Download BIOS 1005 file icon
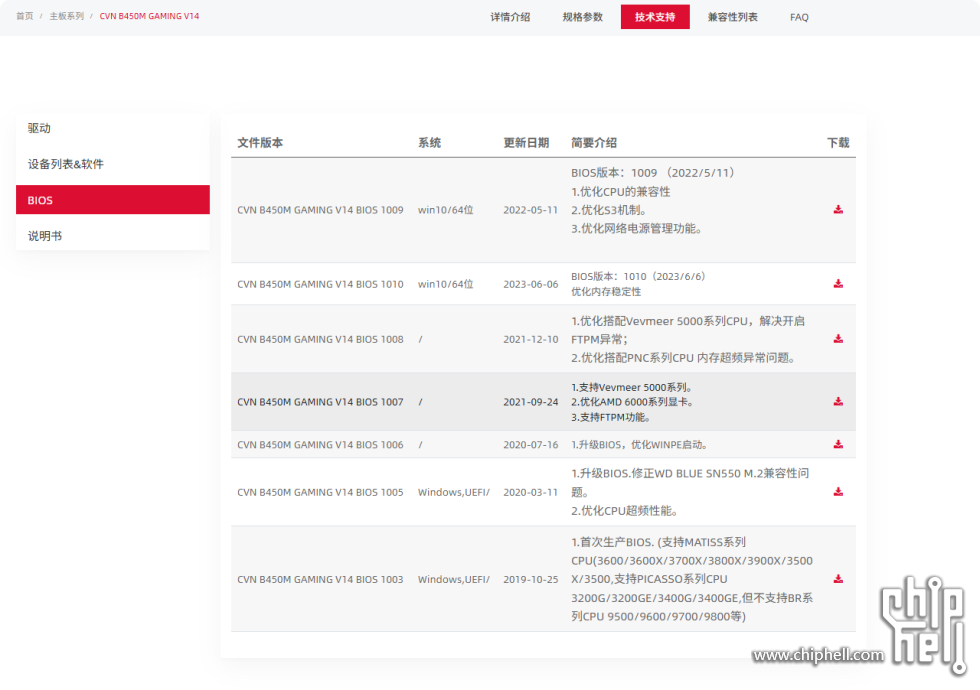Image resolution: width=980 pixels, height=690 pixels. point(838,492)
